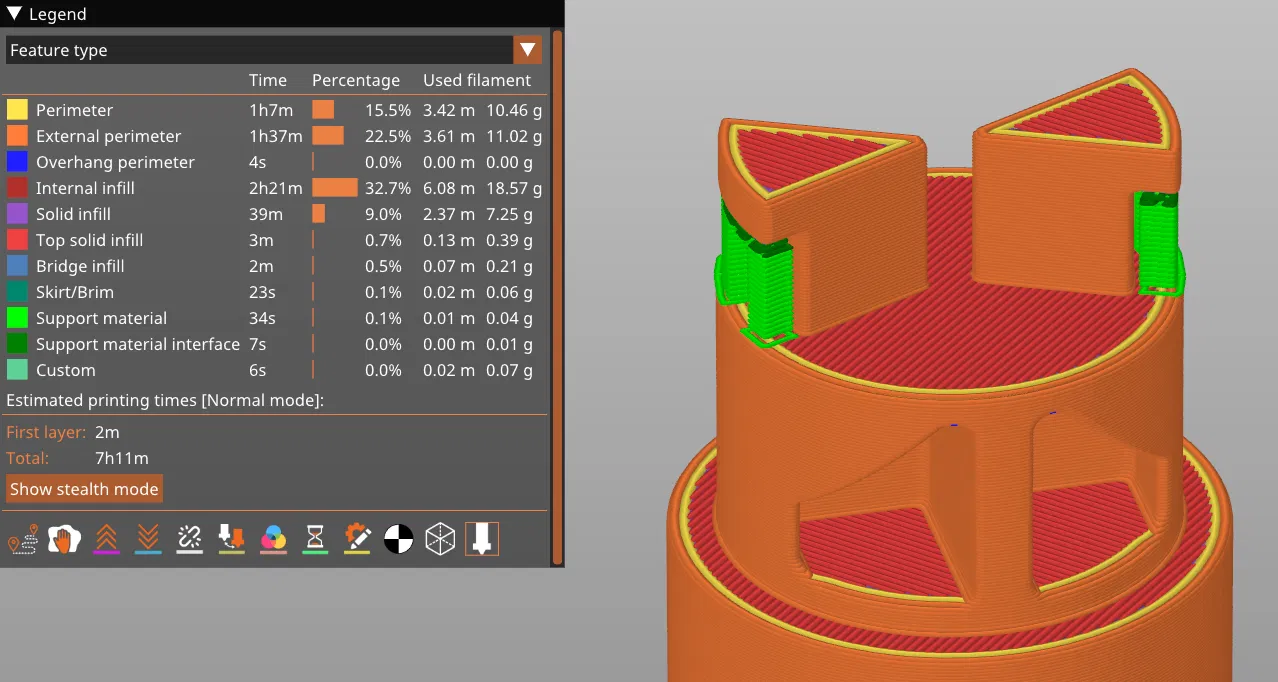Click the Total print time 7h11m

(122, 458)
